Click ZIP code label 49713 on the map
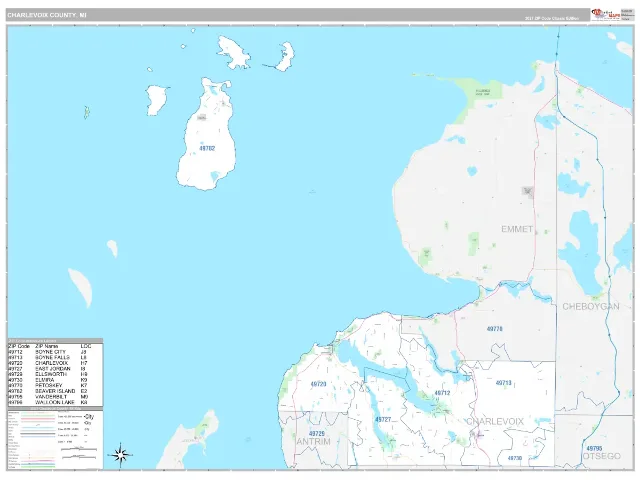The width and height of the screenshot is (640, 480). coord(503,383)
